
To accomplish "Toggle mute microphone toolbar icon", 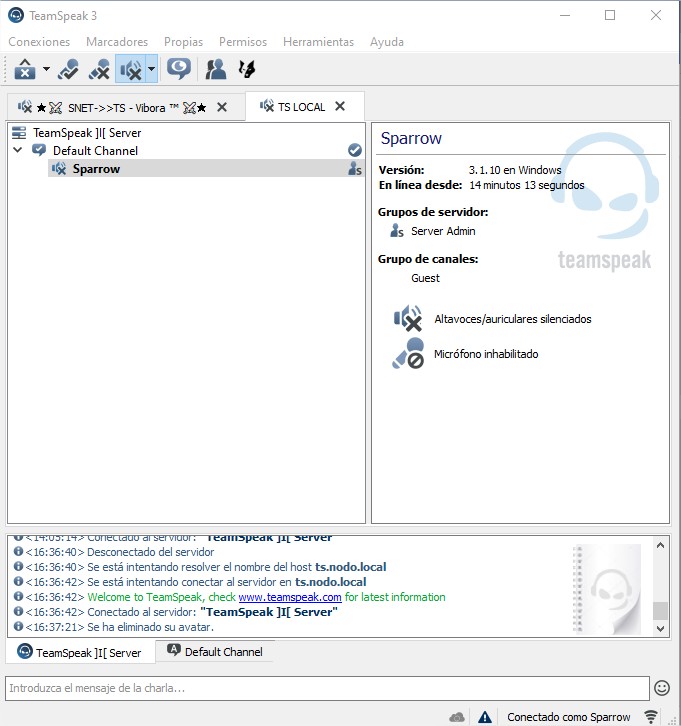I will tap(99, 69).
